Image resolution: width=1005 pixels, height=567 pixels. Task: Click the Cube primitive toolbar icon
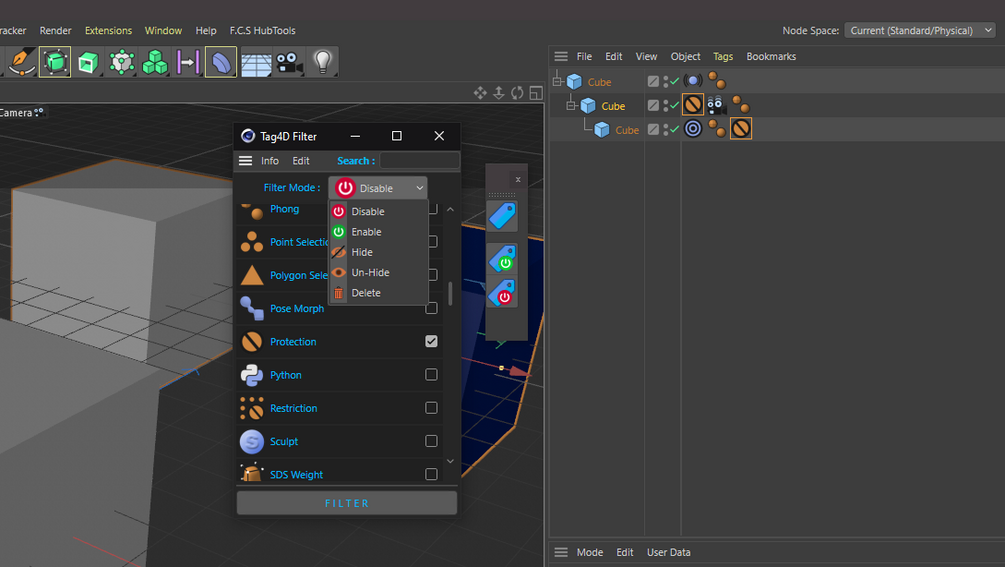click(55, 62)
